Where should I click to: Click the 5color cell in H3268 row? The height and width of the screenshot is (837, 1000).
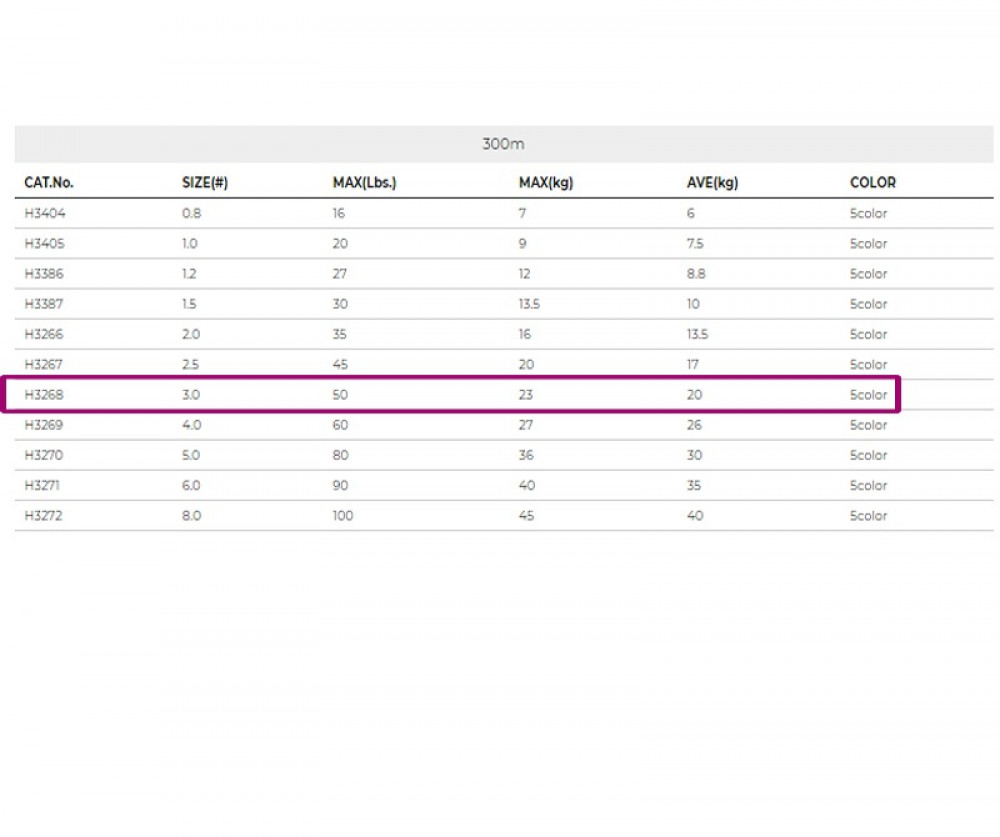868,395
